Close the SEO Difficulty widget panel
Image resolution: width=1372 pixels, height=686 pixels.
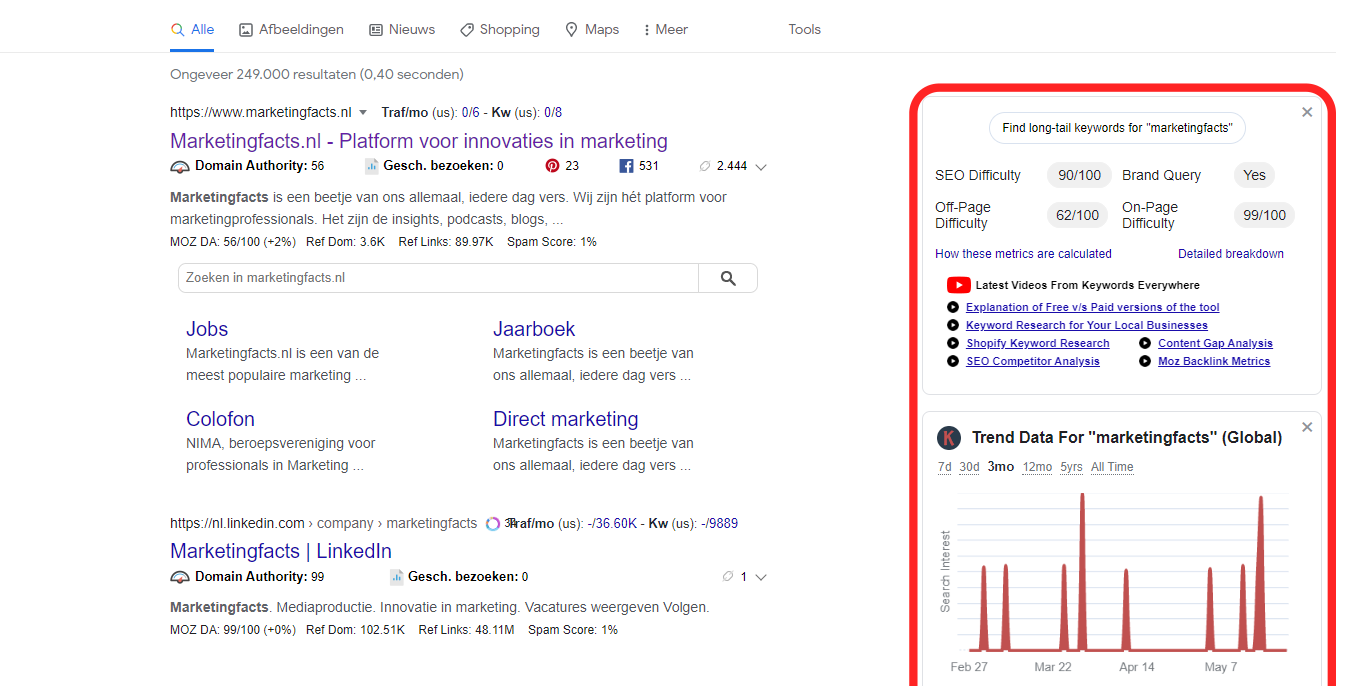pos(1307,112)
